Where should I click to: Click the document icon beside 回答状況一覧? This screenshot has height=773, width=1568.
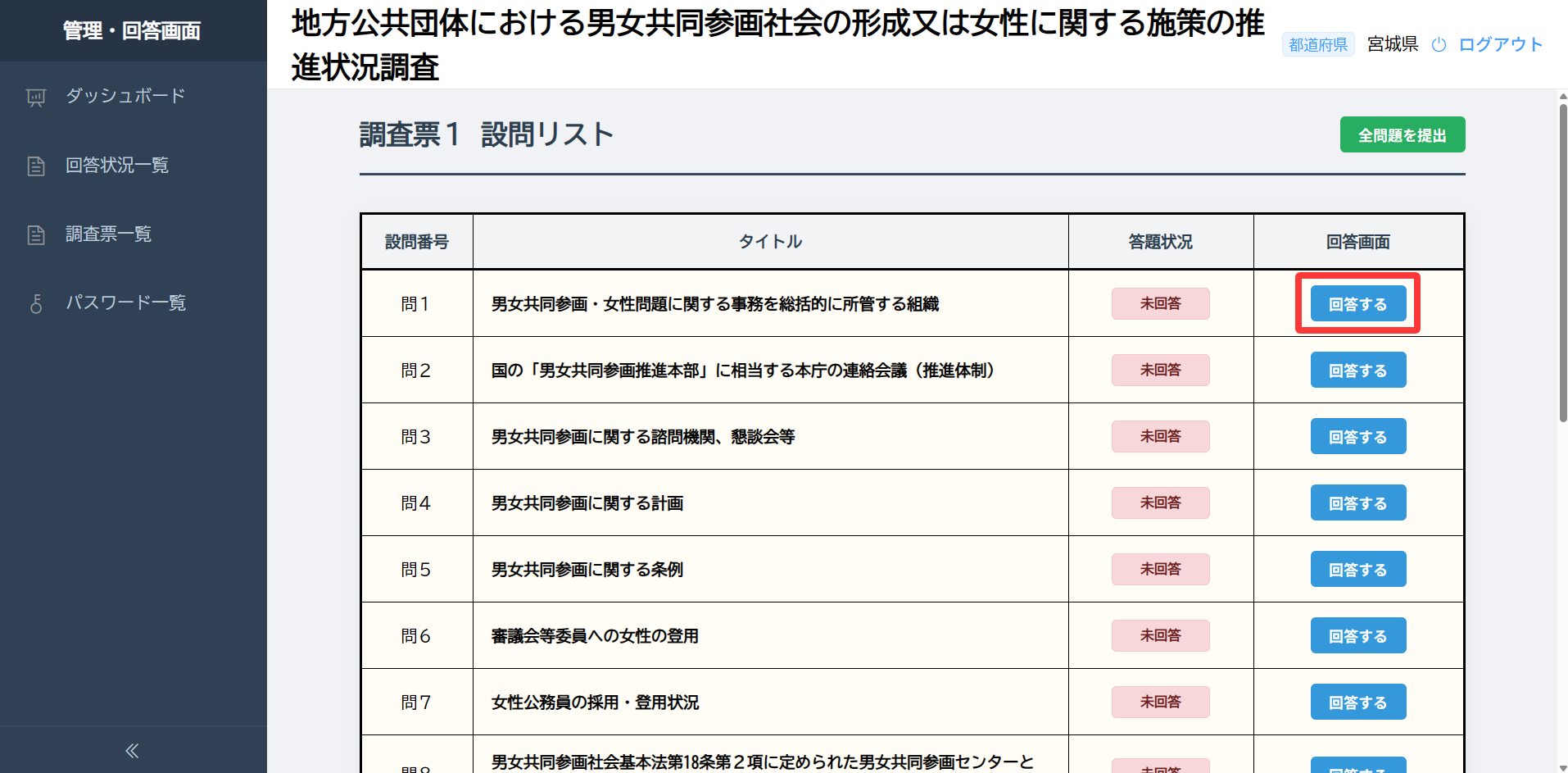point(36,166)
